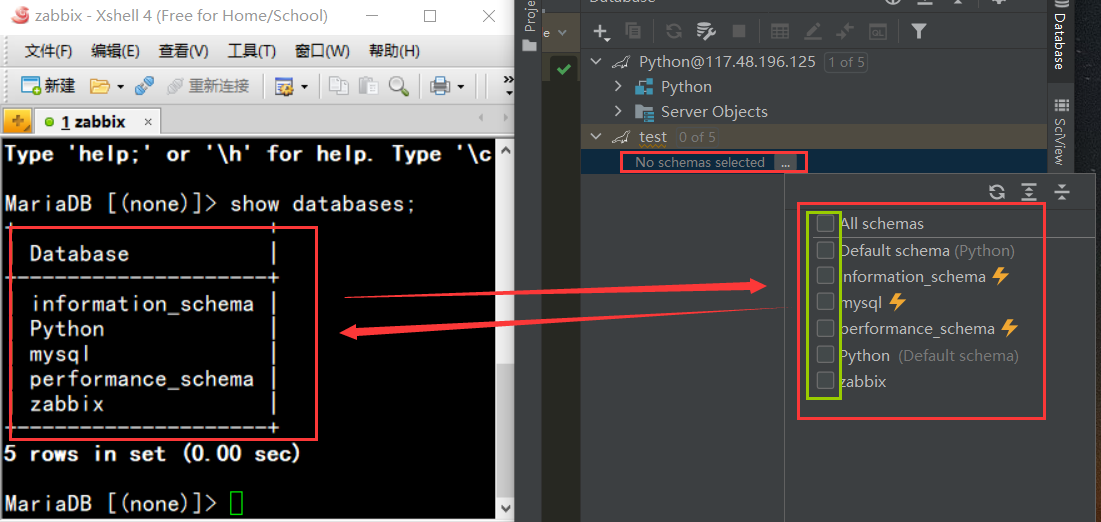Screen dimensions: 1101x522
Task: Click the Xshell scrollbar down arrow
Action: (x=505, y=507)
